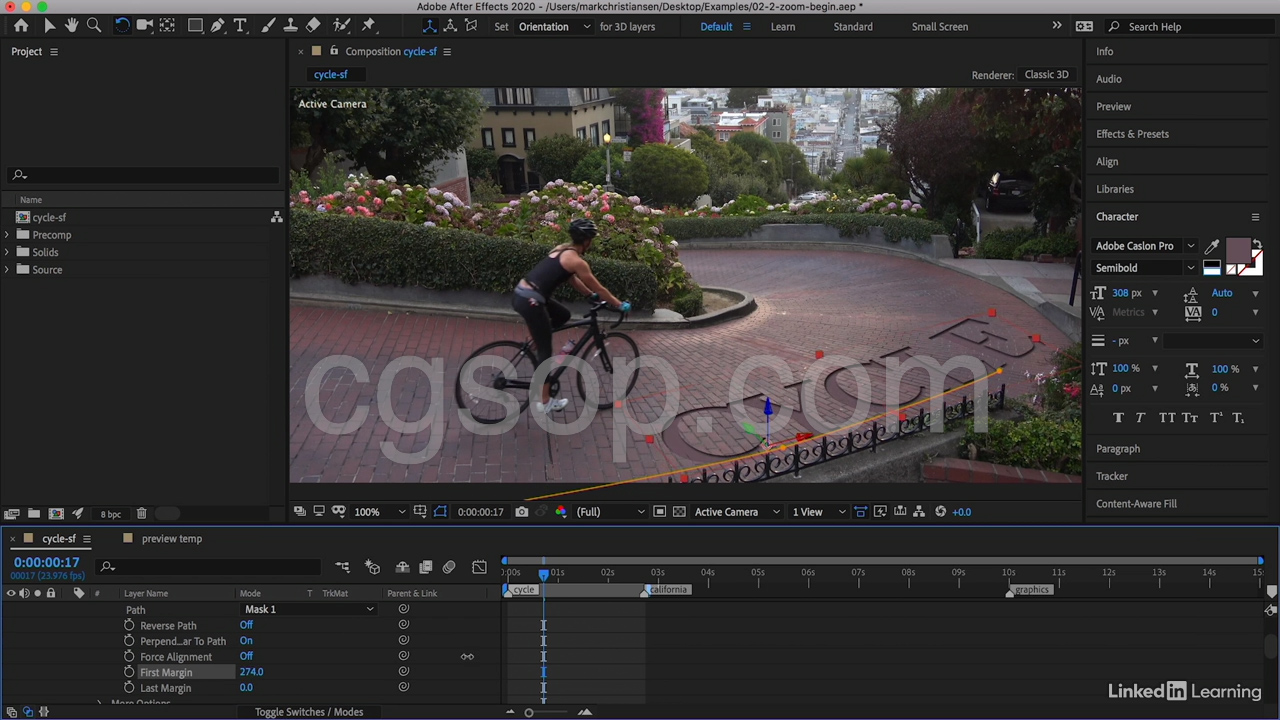
Task: Switch to the Default workspace
Action: (x=716, y=27)
